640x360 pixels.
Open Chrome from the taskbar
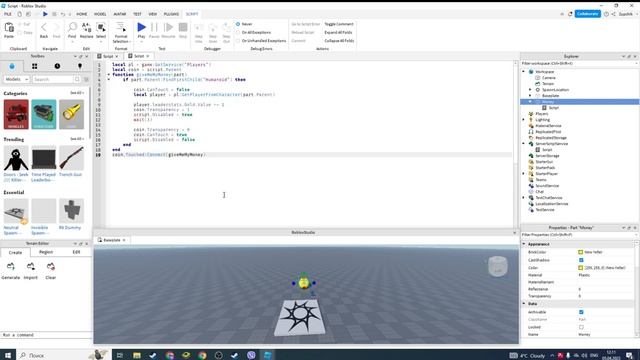pos(202,355)
